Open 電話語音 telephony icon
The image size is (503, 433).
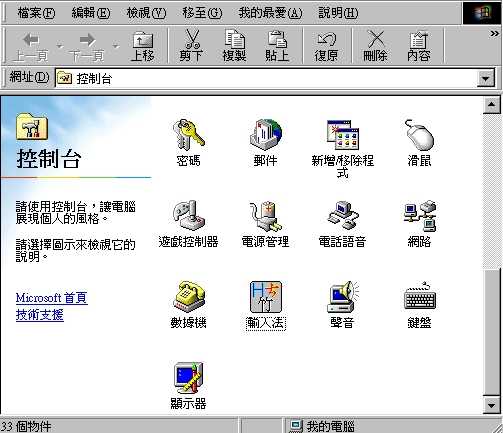point(342,224)
